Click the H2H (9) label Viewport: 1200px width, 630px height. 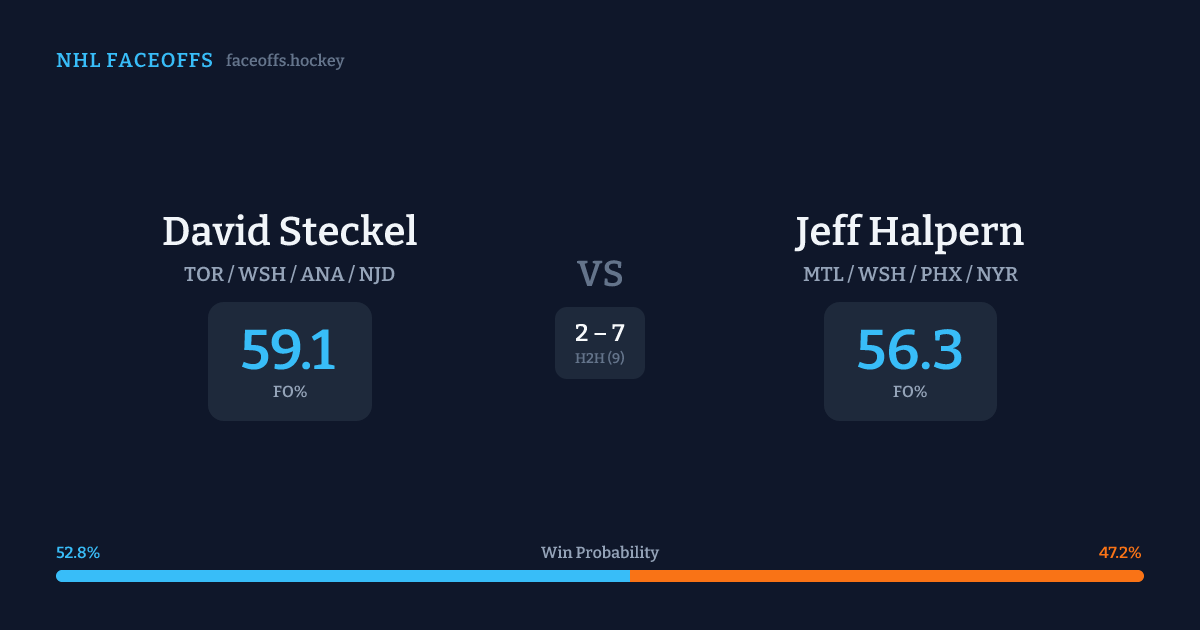[600, 358]
